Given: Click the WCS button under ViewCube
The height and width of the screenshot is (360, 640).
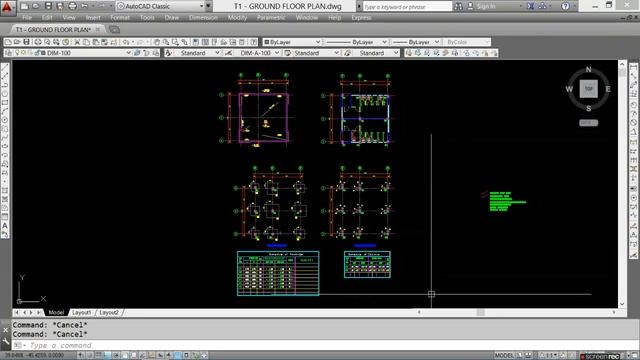Looking at the screenshot, I should point(589,122).
